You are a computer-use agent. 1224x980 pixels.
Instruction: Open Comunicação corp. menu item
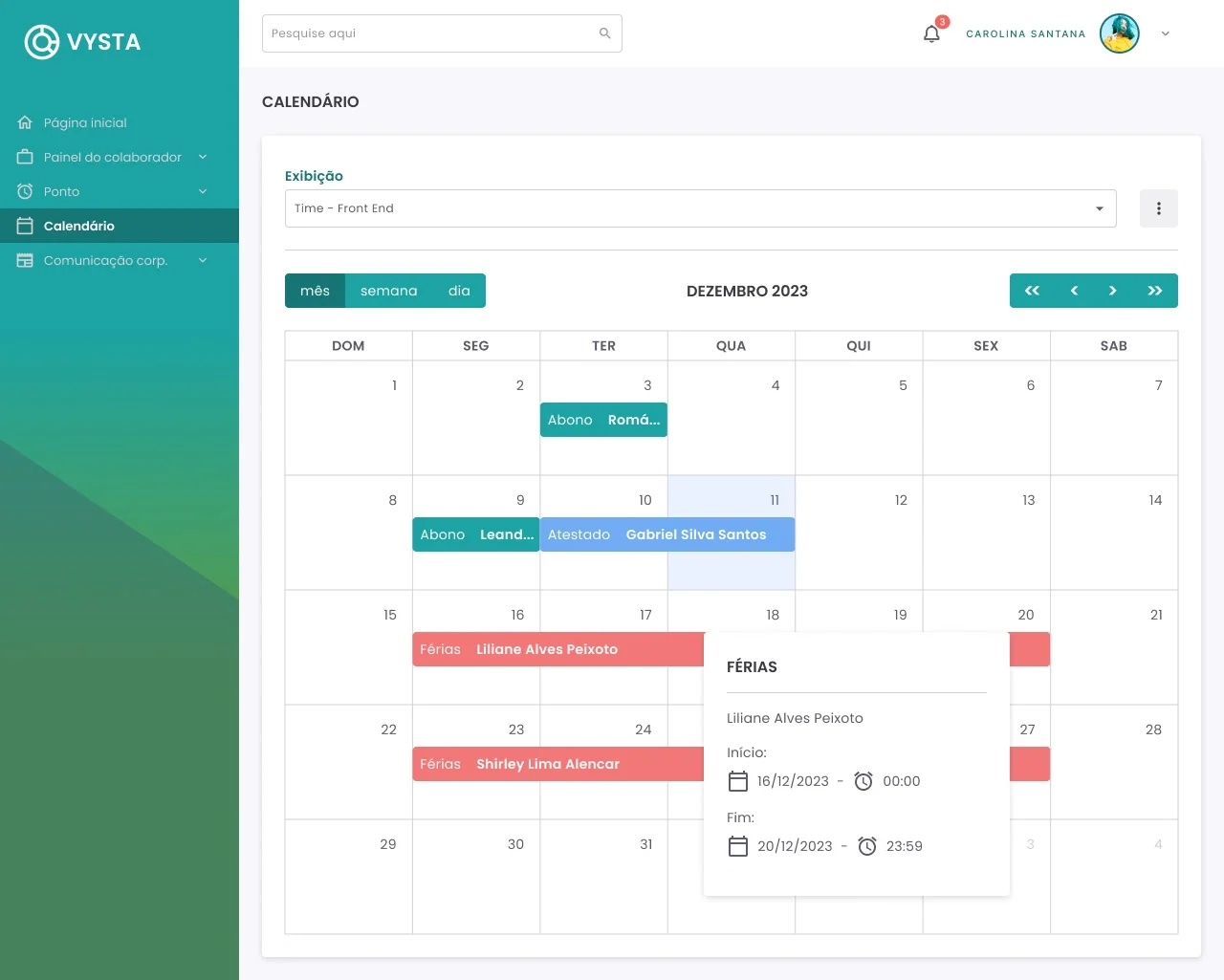click(x=105, y=260)
